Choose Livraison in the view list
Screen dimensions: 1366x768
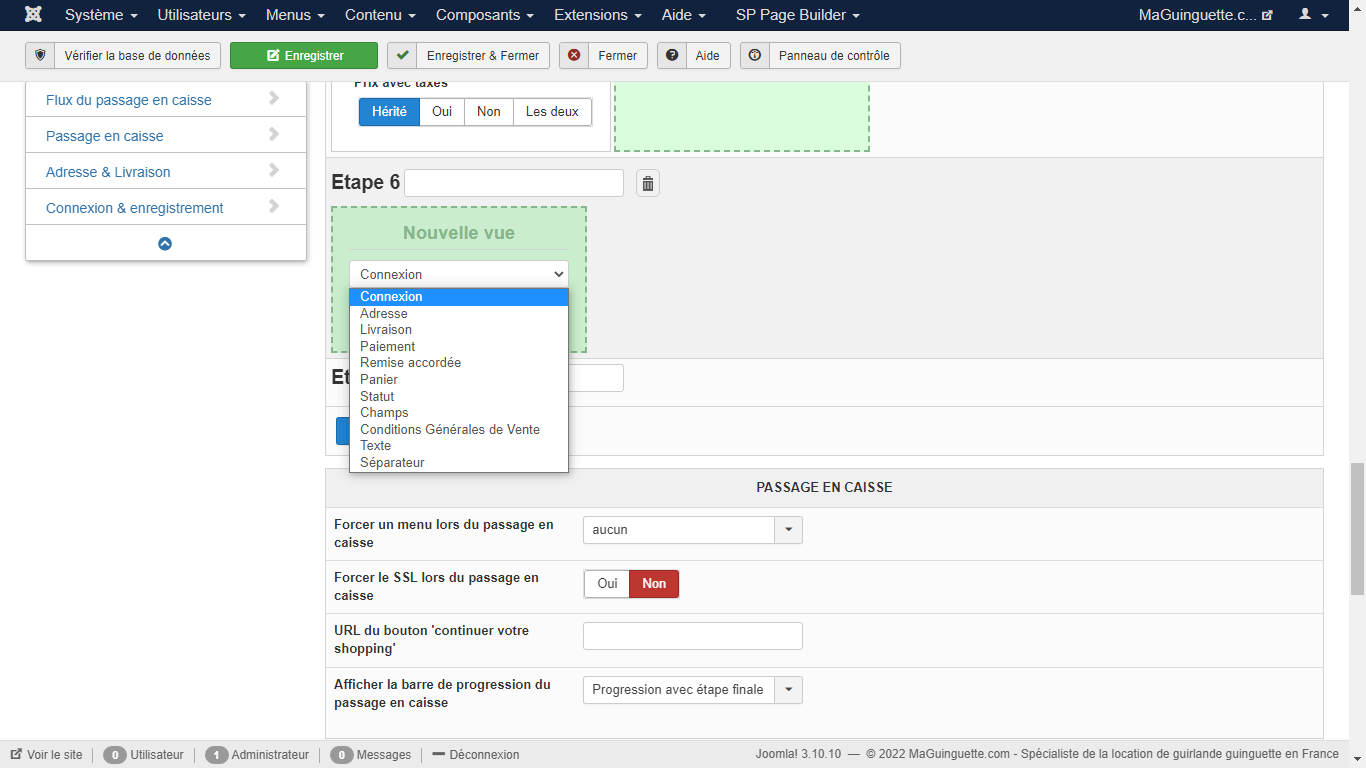coord(459,330)
